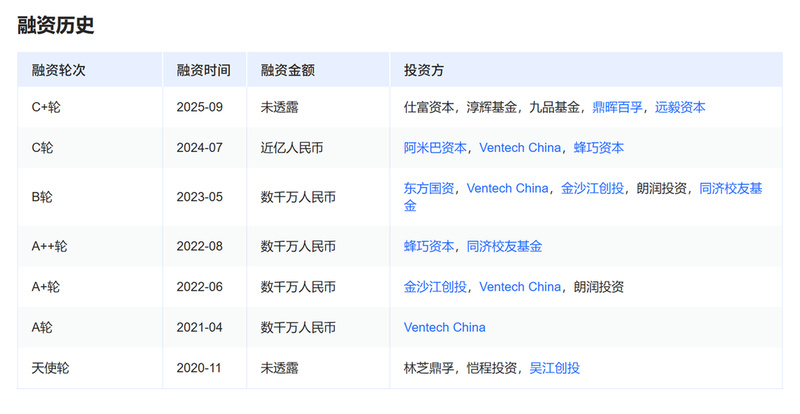Select the 2025-09 date cell

[199, 107]
